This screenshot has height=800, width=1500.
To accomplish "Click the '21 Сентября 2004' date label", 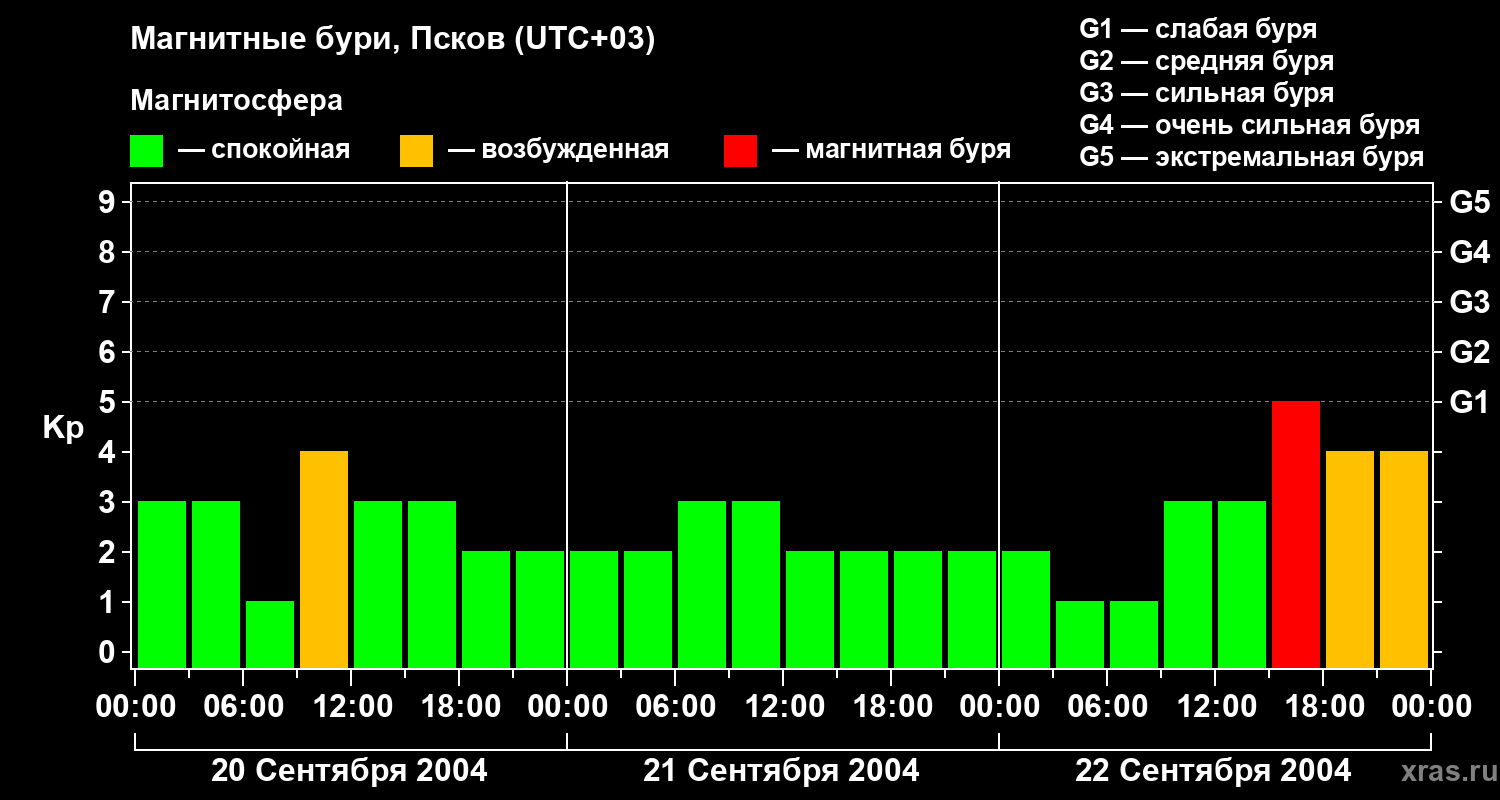I will 781,771.
